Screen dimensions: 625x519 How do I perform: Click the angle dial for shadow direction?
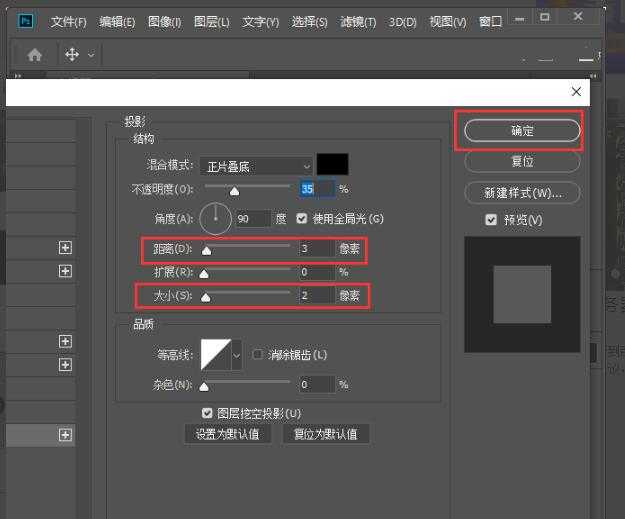215,217
